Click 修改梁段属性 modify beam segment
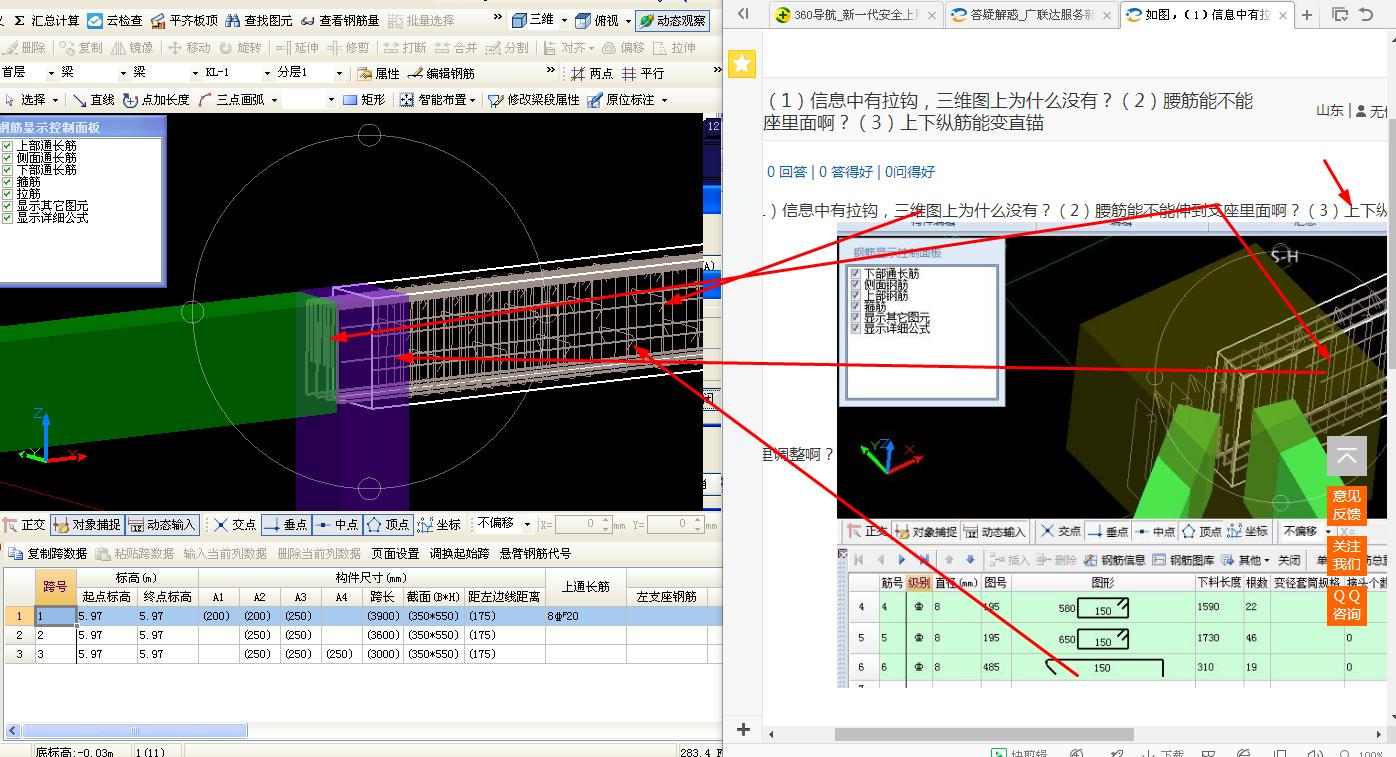 [x=533, y=100]
